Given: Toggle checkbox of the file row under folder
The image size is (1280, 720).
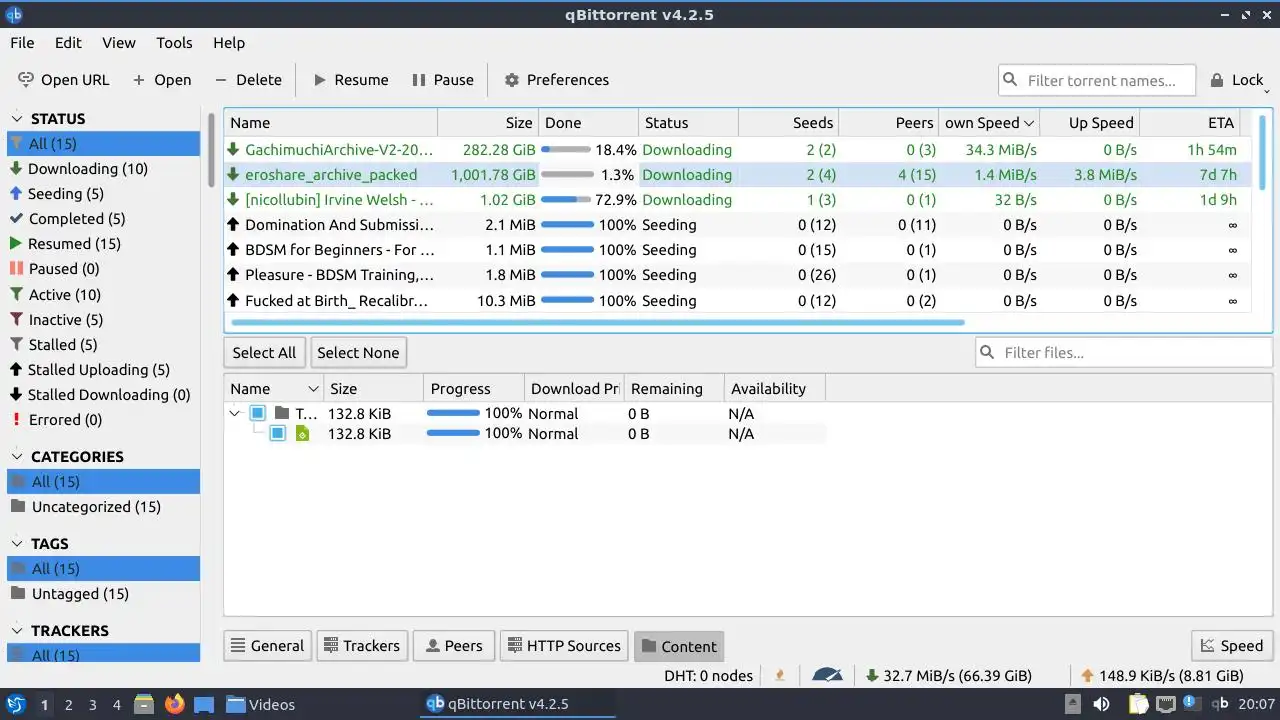Looking at the screenshot, I should [x=277, y=433].
